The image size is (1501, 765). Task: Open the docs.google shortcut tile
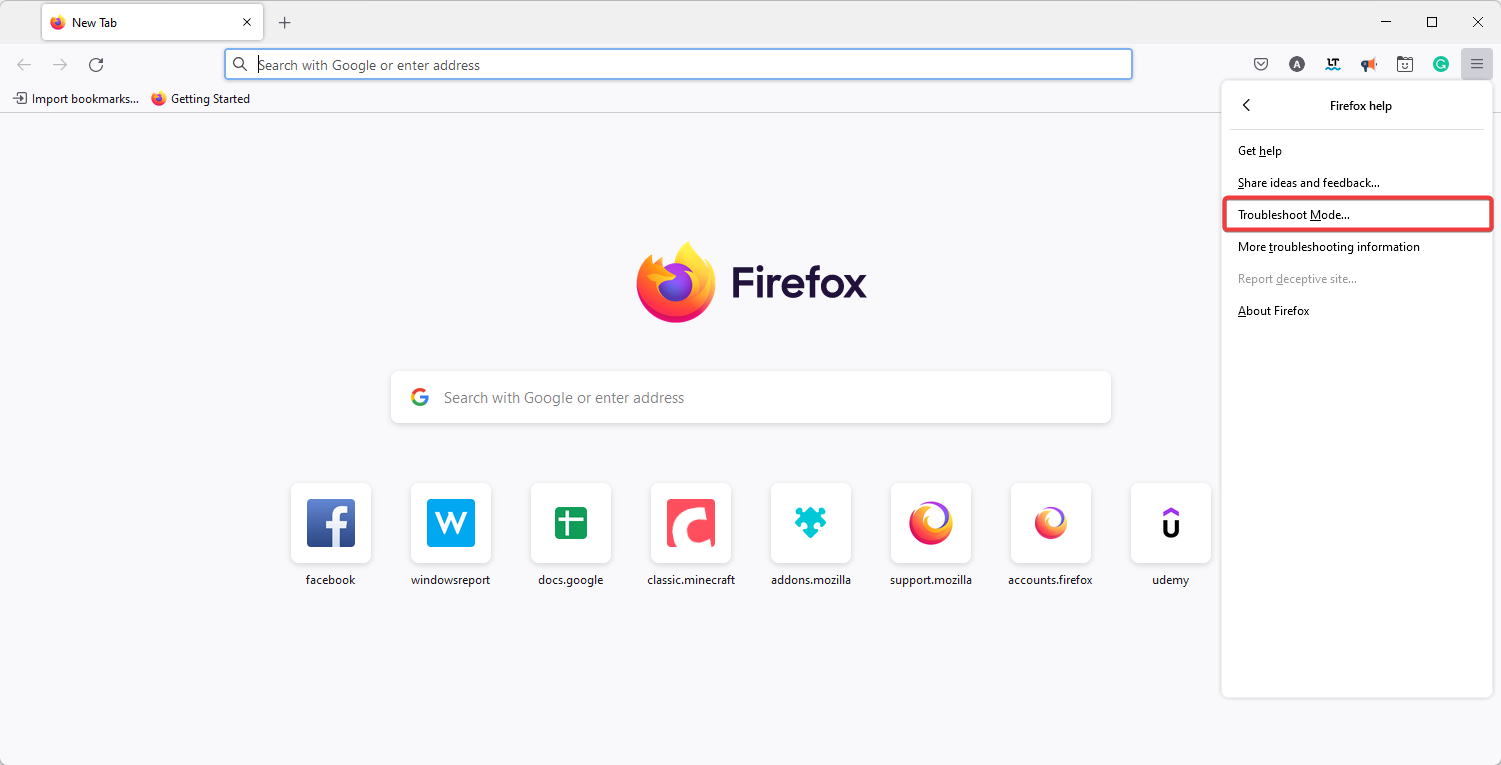(571, 523)
